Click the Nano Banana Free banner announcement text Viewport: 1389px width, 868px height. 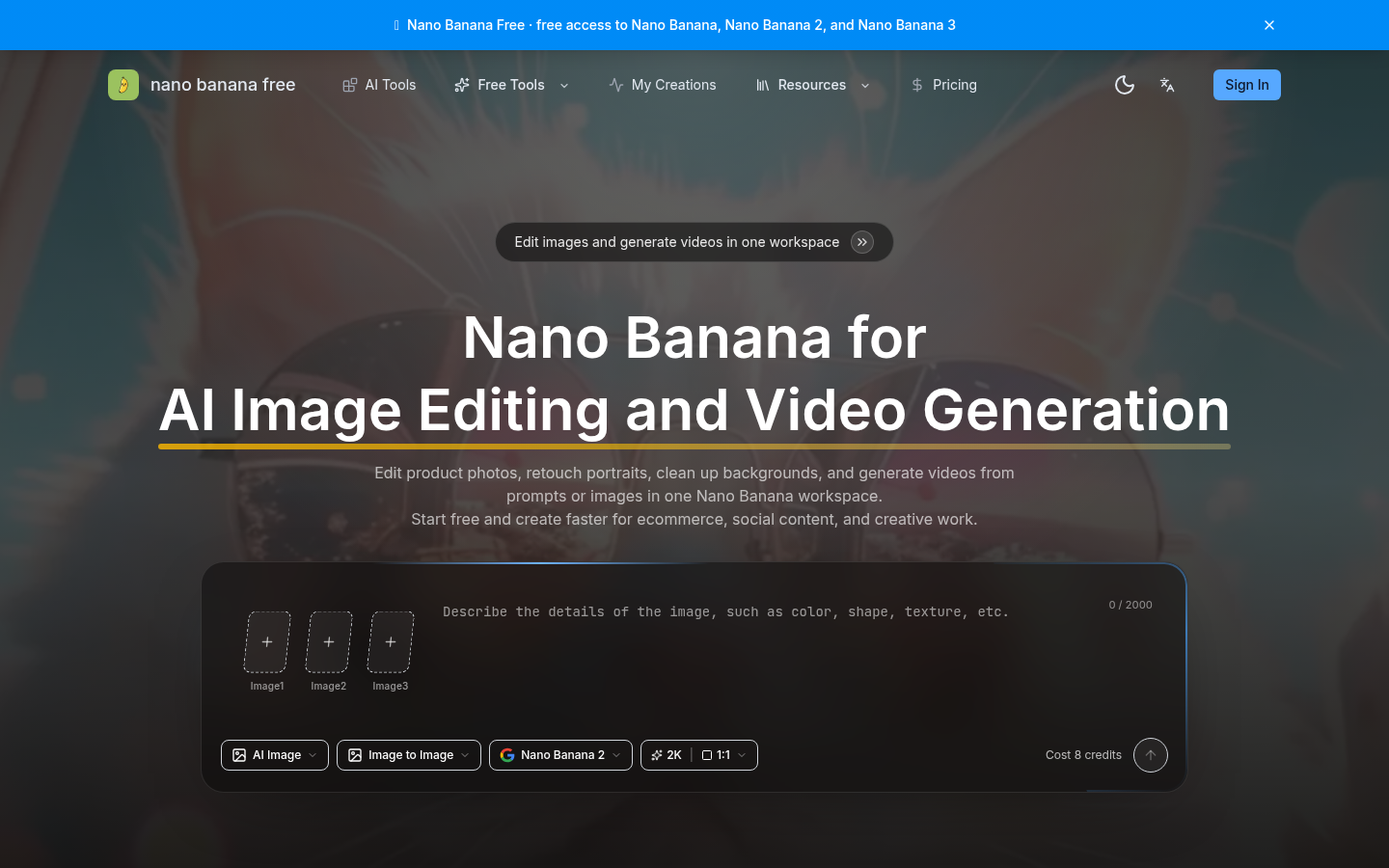(x=681, y=25)
